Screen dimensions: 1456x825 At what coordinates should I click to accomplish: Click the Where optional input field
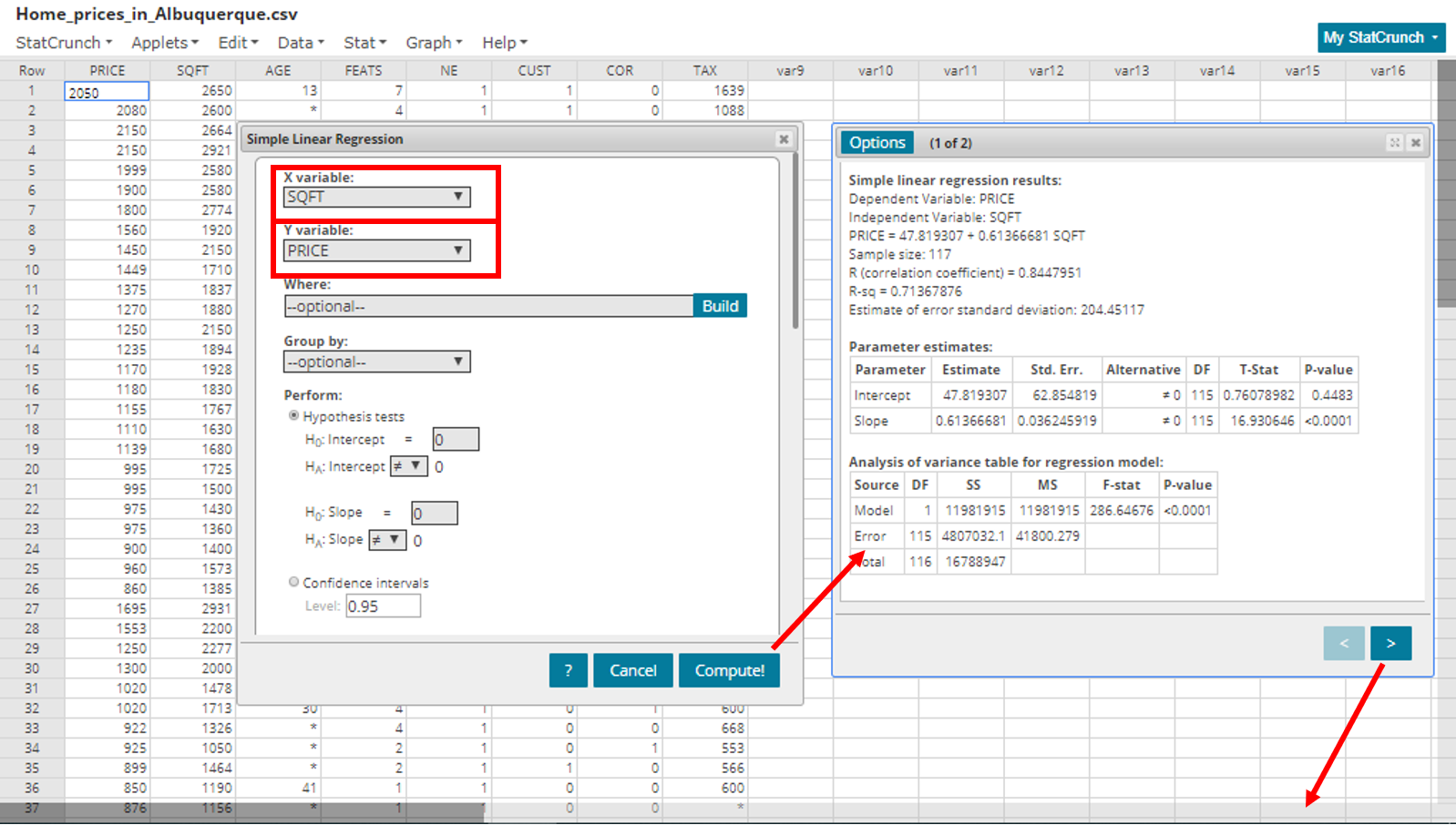click(x=488, y=306)
